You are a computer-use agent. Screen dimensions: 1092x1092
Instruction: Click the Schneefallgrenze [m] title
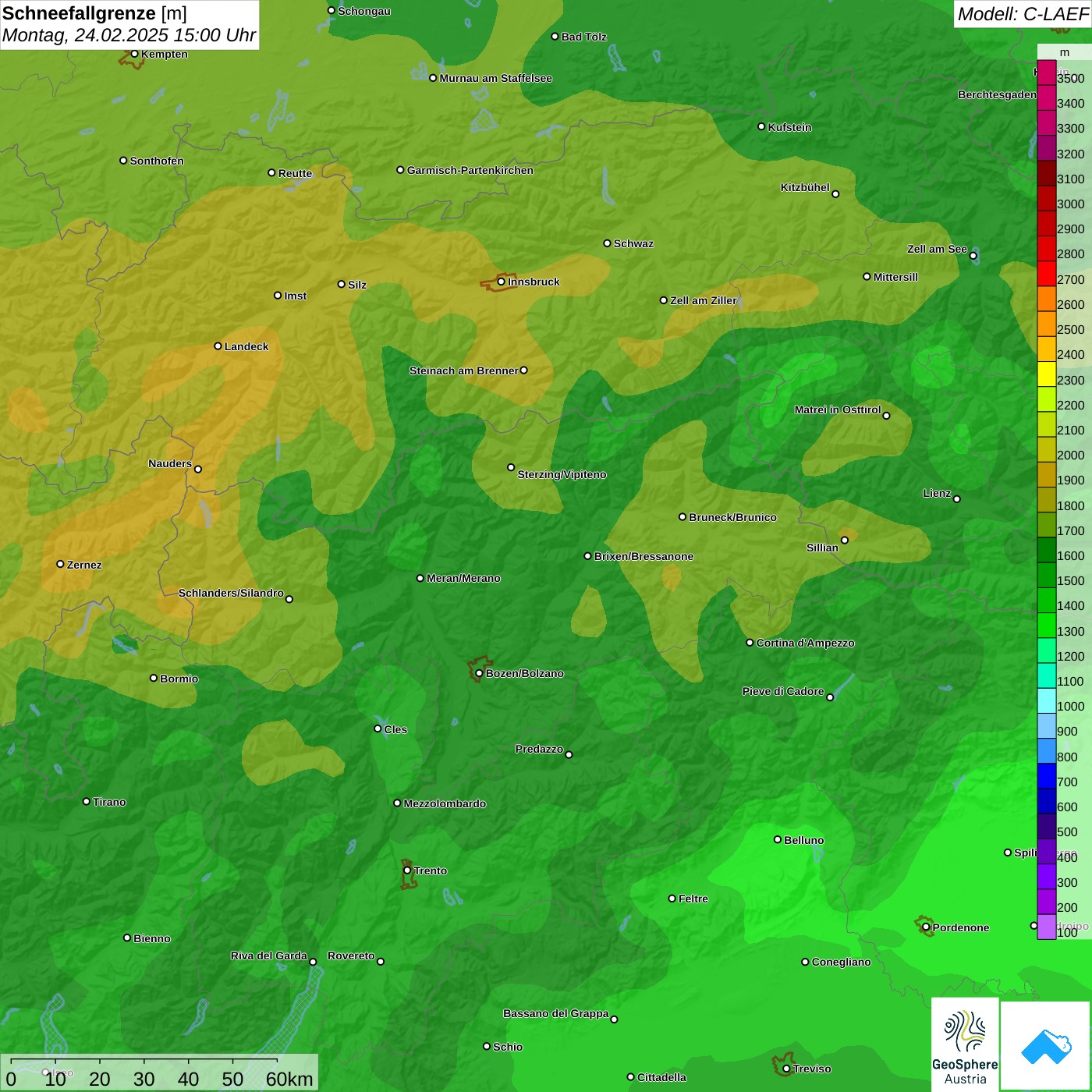(94, 13)
